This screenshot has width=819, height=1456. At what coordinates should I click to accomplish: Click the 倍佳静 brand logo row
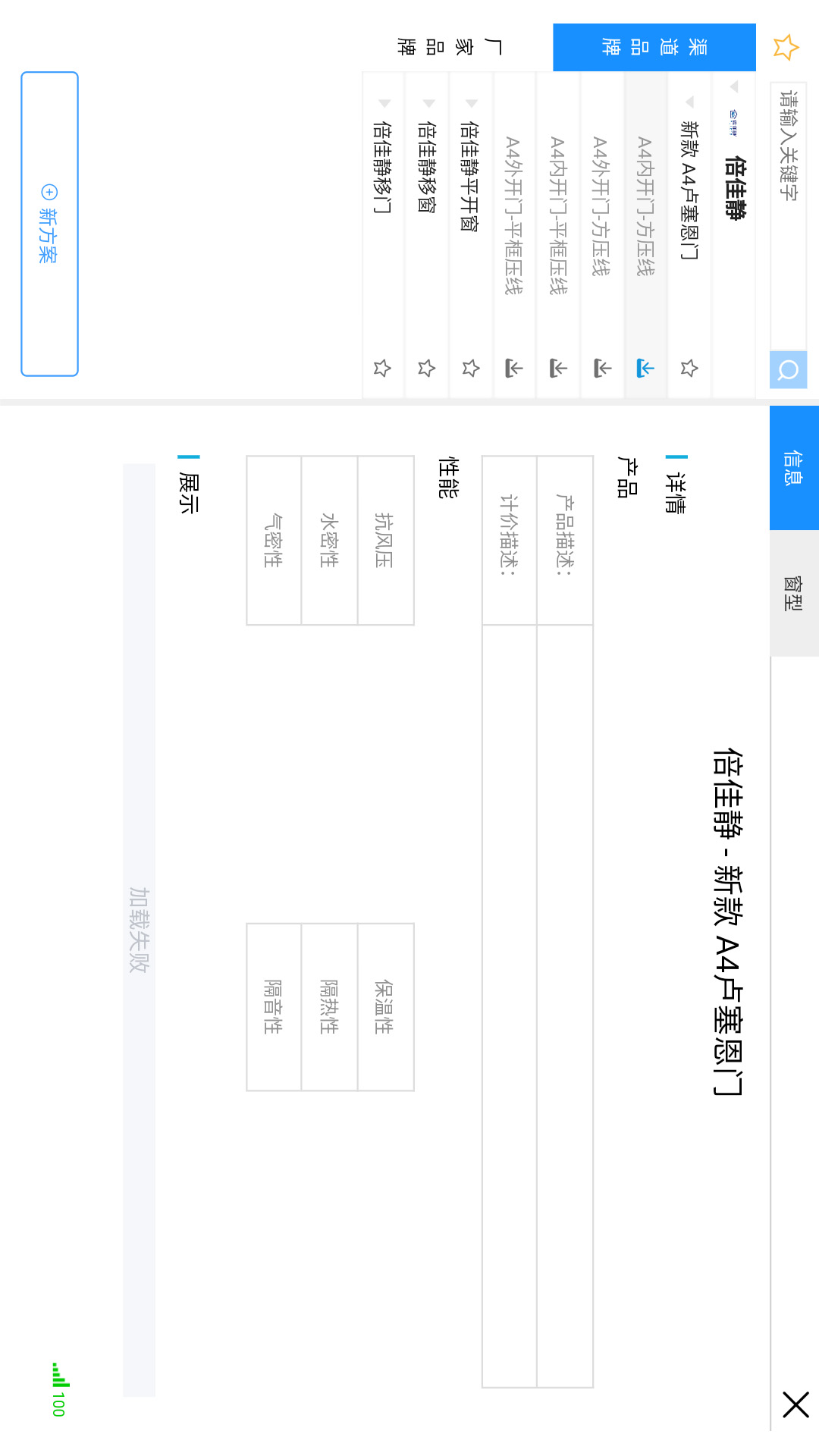pyautogui.click(x=733, y=235)
